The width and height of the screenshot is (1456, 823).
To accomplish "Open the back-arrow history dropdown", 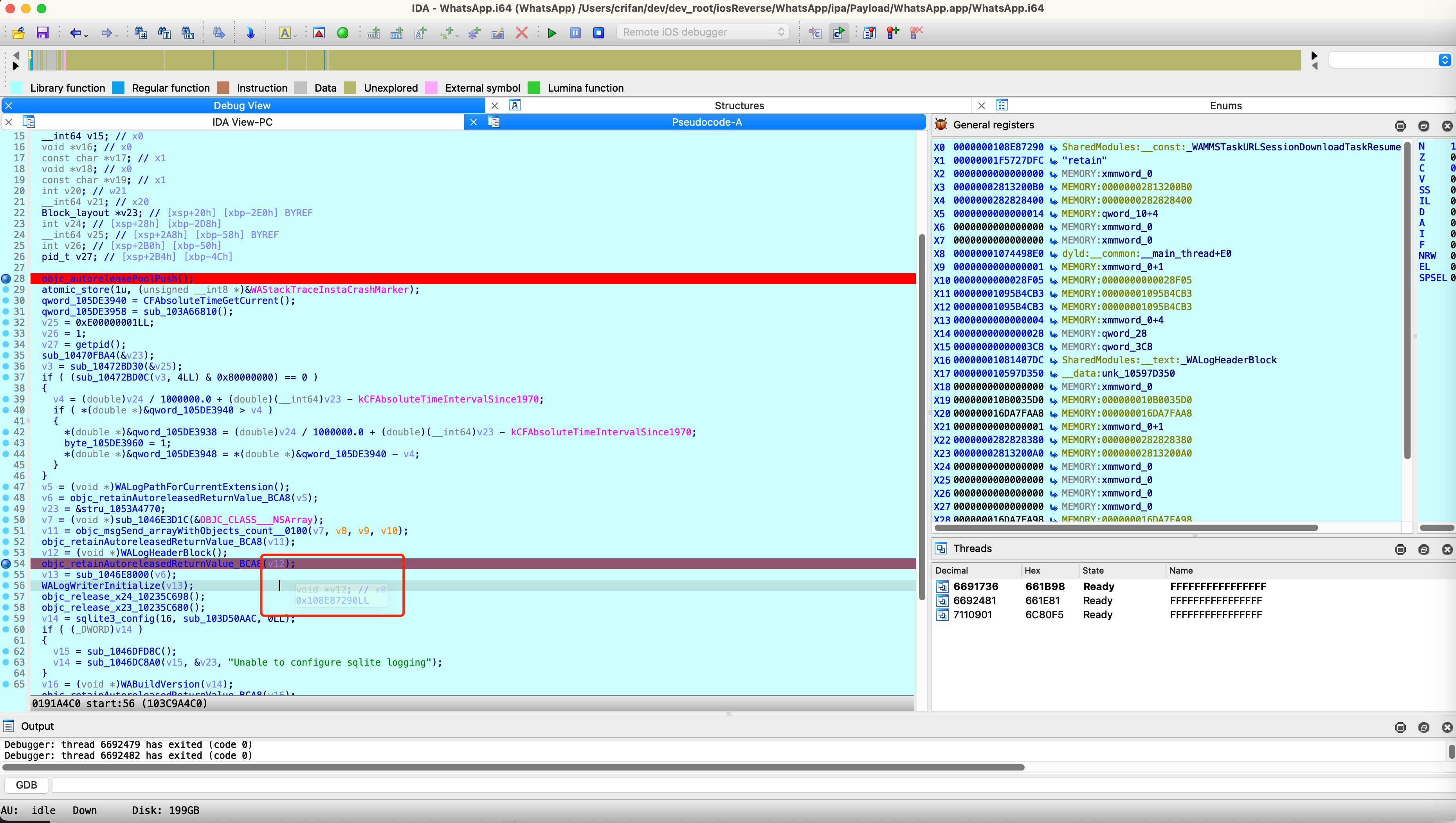I will [86, 35].
